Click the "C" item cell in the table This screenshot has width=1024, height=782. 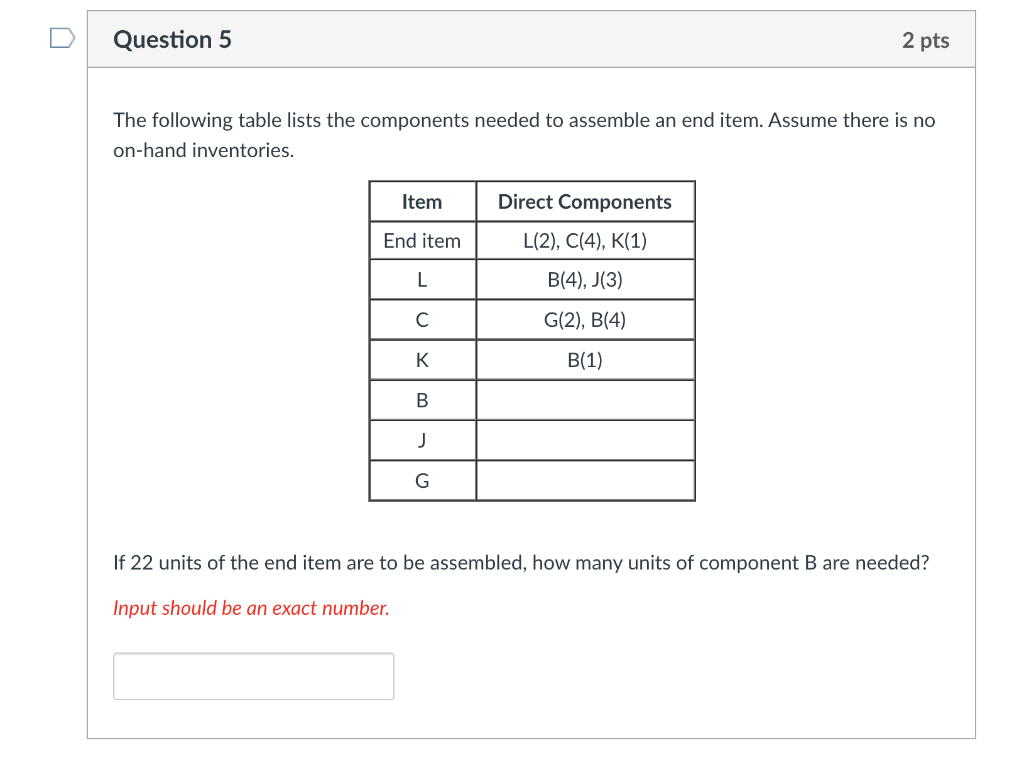422,319
